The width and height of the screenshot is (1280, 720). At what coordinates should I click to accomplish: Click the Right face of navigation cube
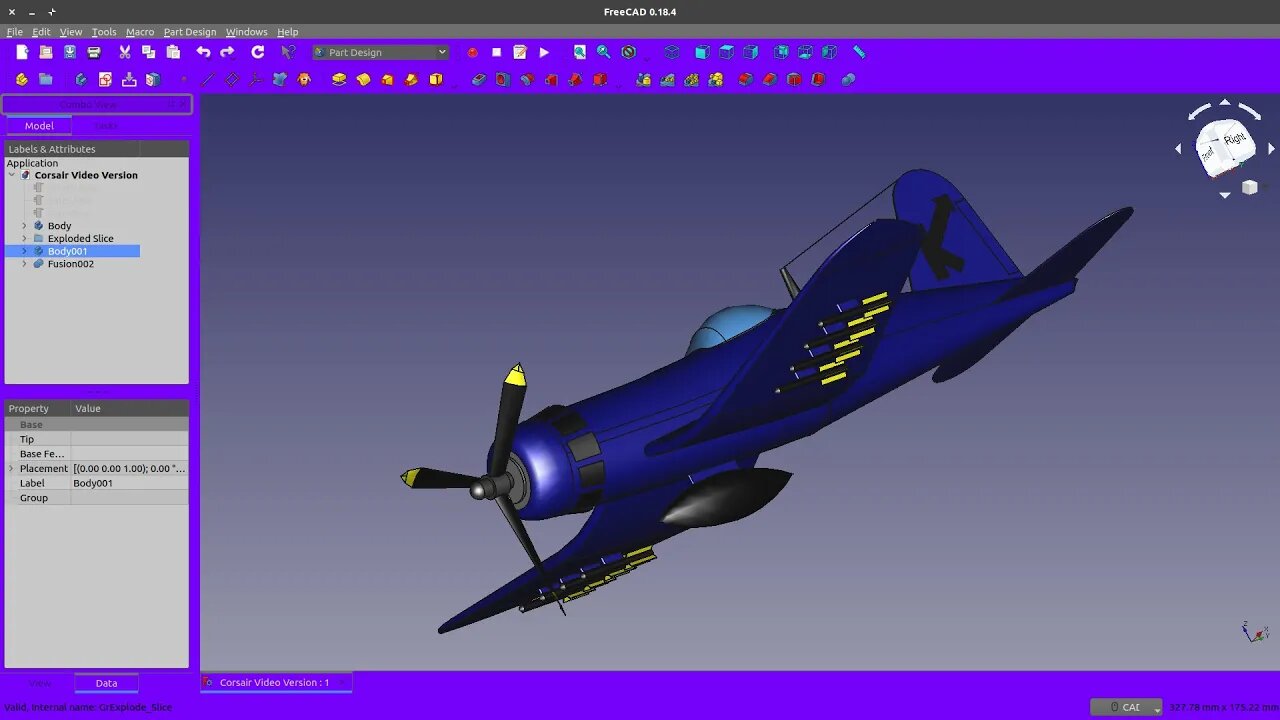(x=1235, y=139)
